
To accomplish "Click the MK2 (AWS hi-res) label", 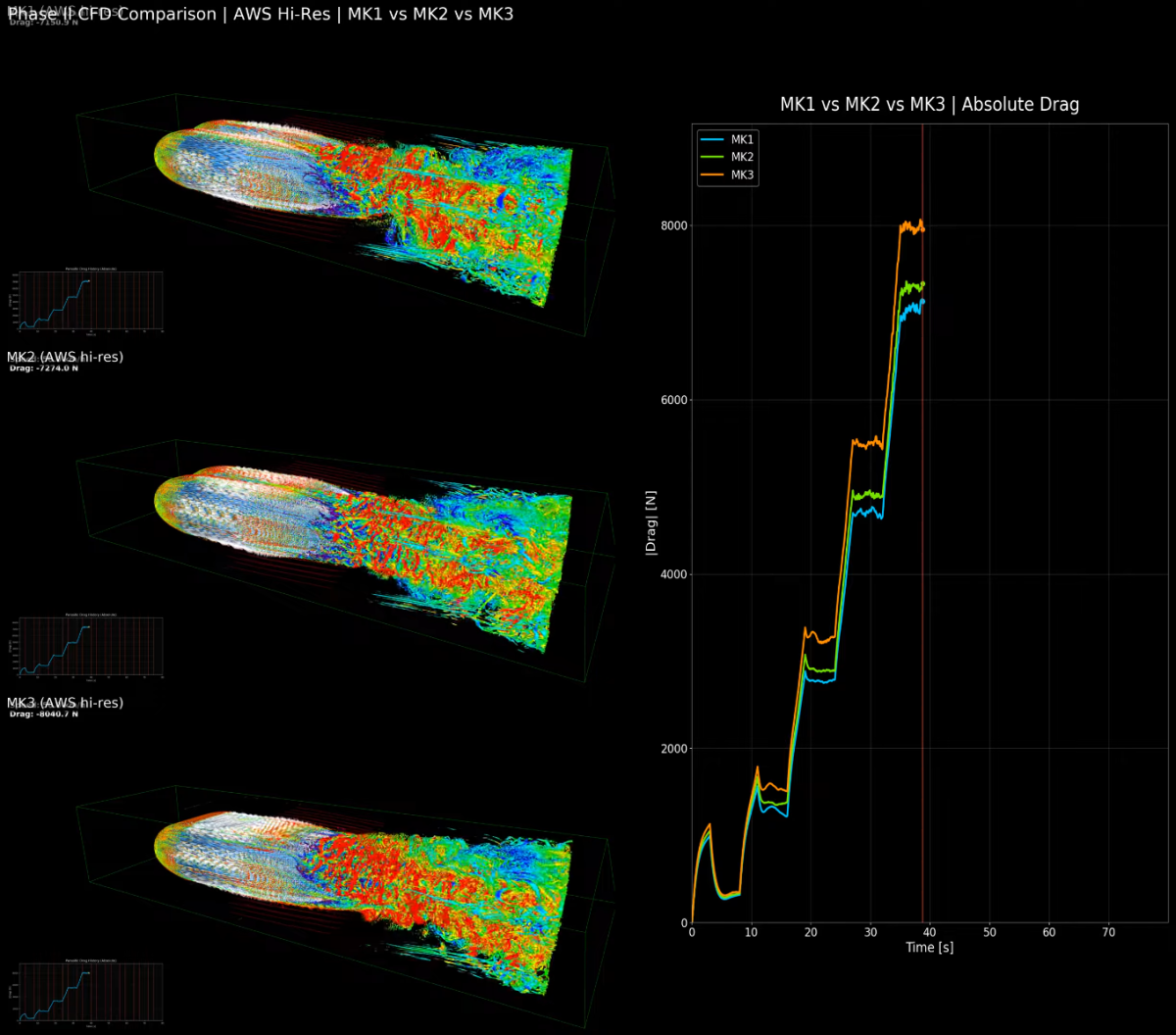I will 65,357.
